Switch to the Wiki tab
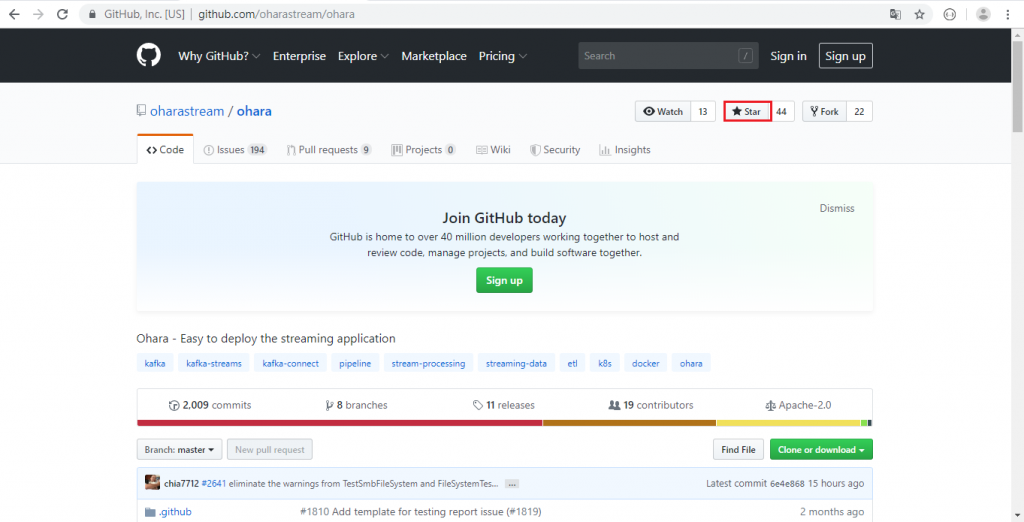1024x522 pixels. [x=493, y=150]
